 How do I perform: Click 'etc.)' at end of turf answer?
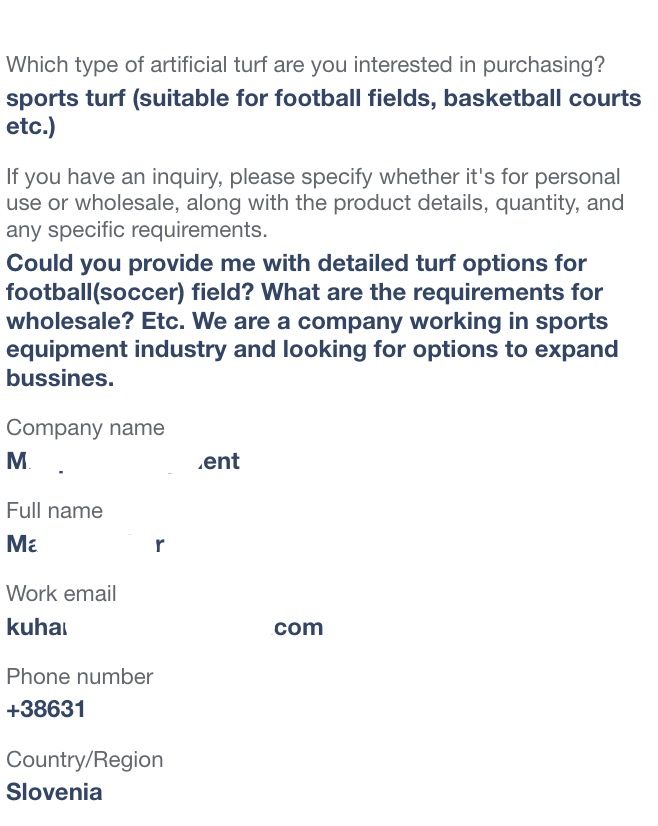[31, 126]
